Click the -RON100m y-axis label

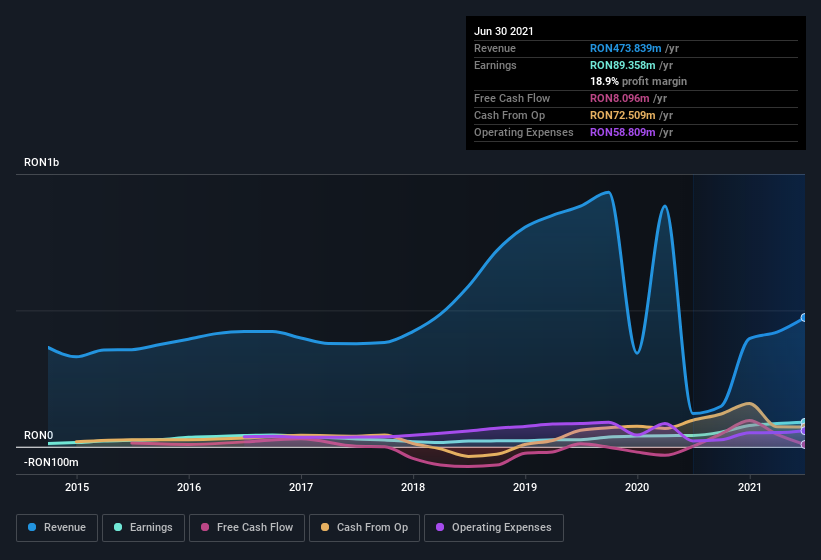click(51, 463)
